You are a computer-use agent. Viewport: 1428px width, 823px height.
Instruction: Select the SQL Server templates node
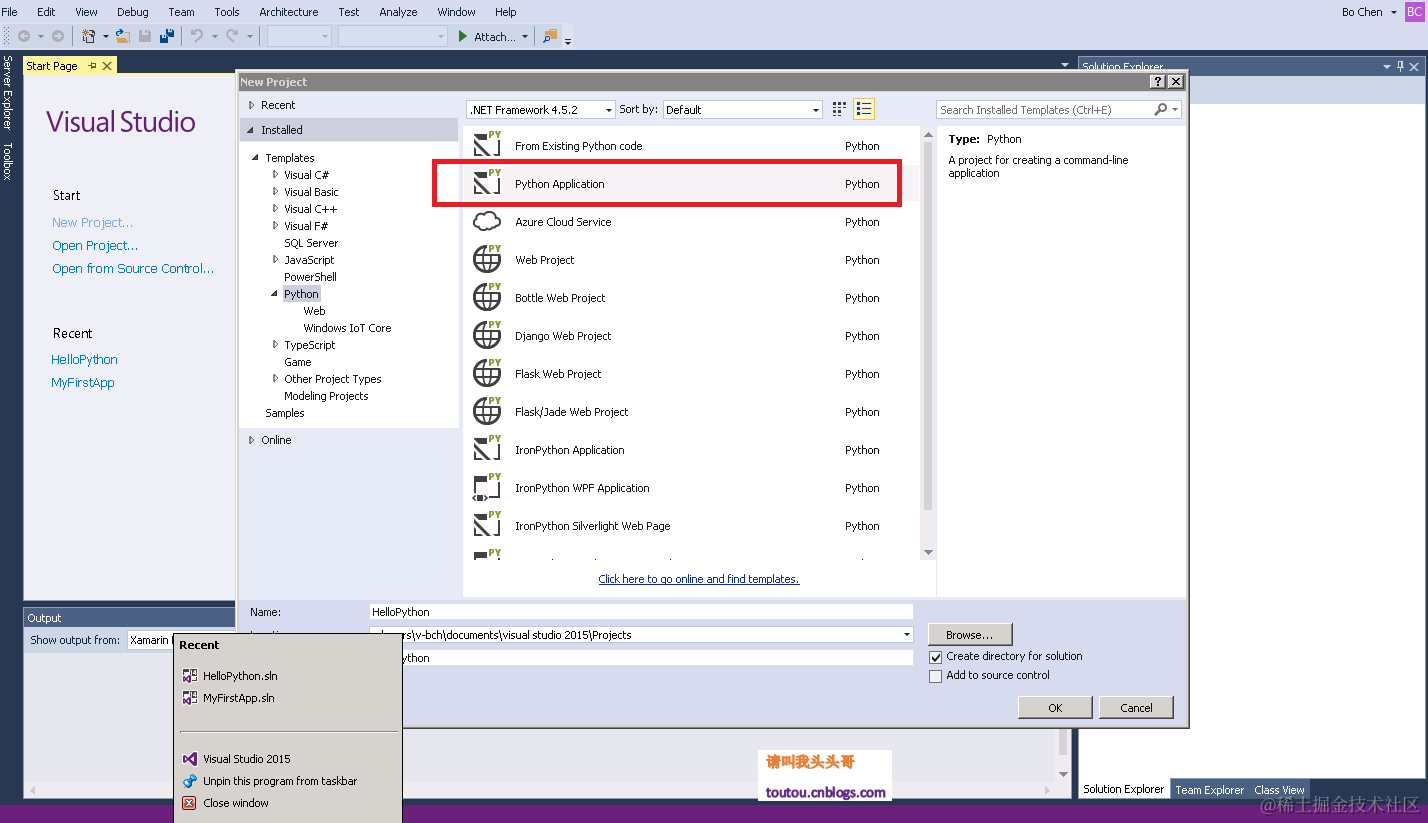click(x=311, y=243)
